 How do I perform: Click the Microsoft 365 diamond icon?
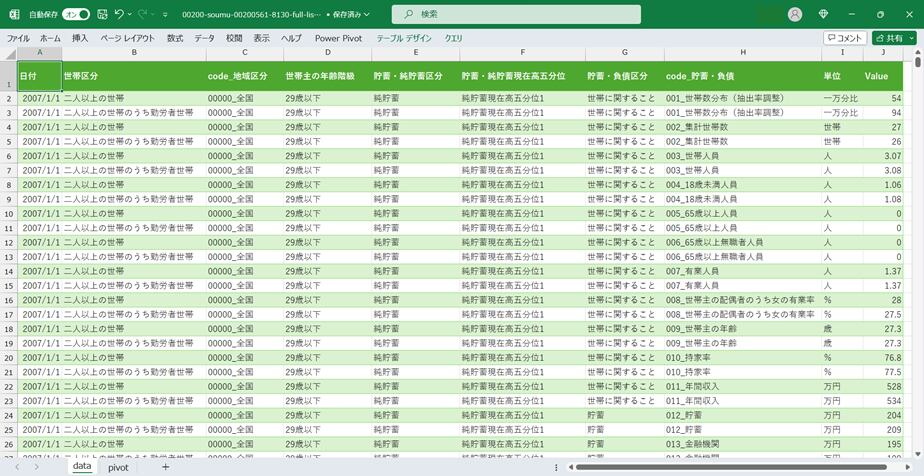[x=823, y=14]
